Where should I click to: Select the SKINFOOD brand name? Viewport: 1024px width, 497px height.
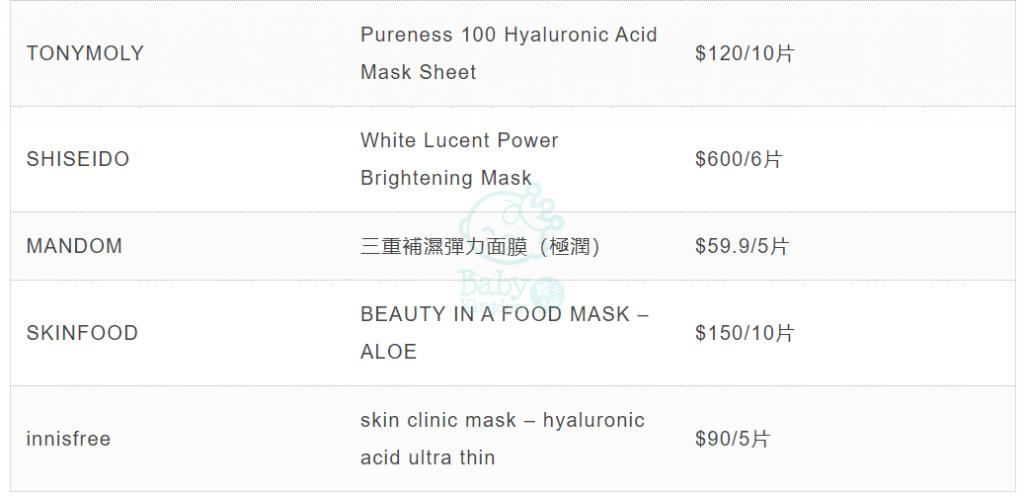click(82, 333)
